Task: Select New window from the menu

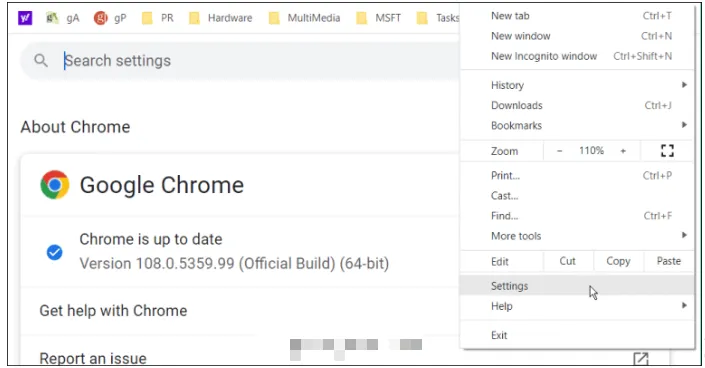Action: click(x=577, y=36)
